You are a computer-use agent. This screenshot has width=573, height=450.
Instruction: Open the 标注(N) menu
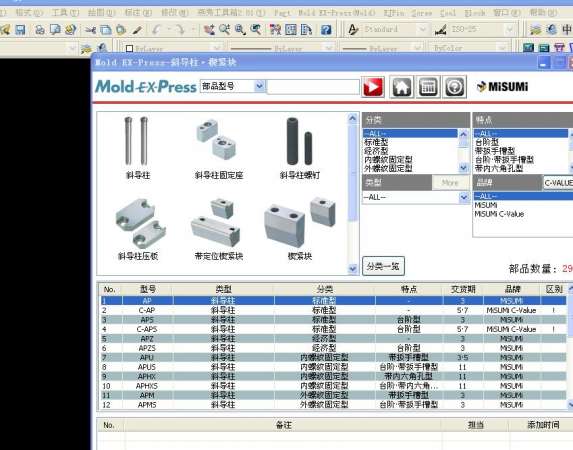pos(138,13)
